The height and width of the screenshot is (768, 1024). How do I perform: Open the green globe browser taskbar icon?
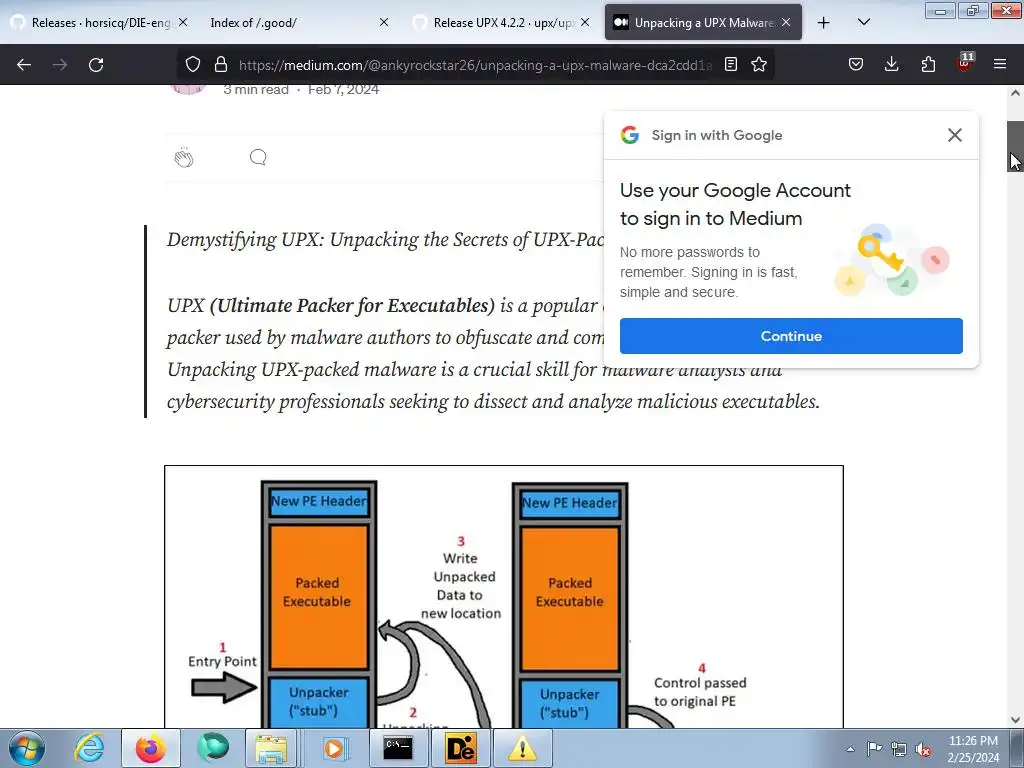(213, 748)
